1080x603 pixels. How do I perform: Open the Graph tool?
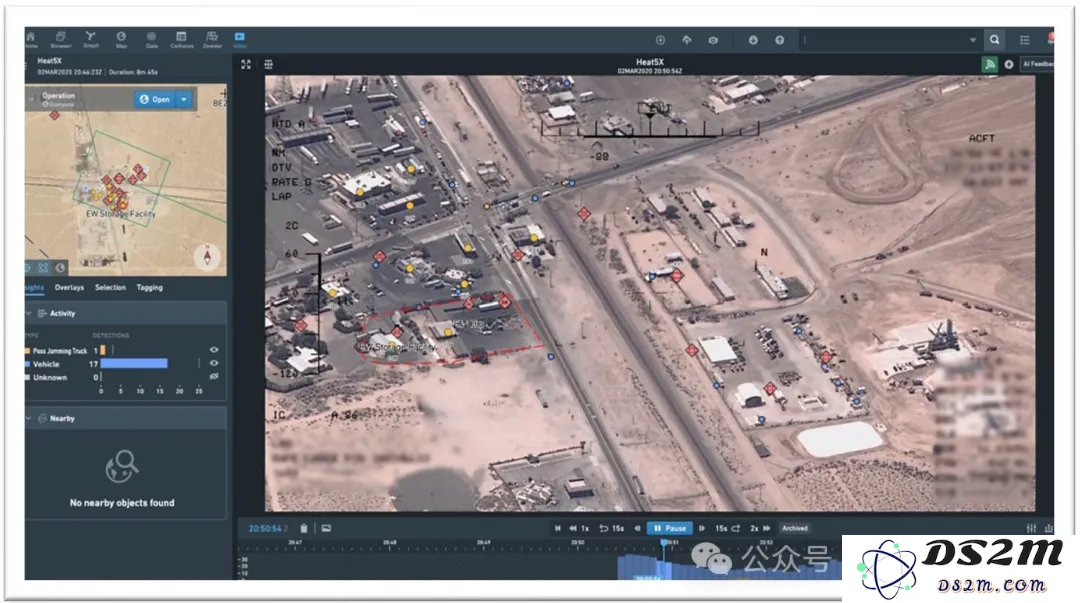[91, 39]
